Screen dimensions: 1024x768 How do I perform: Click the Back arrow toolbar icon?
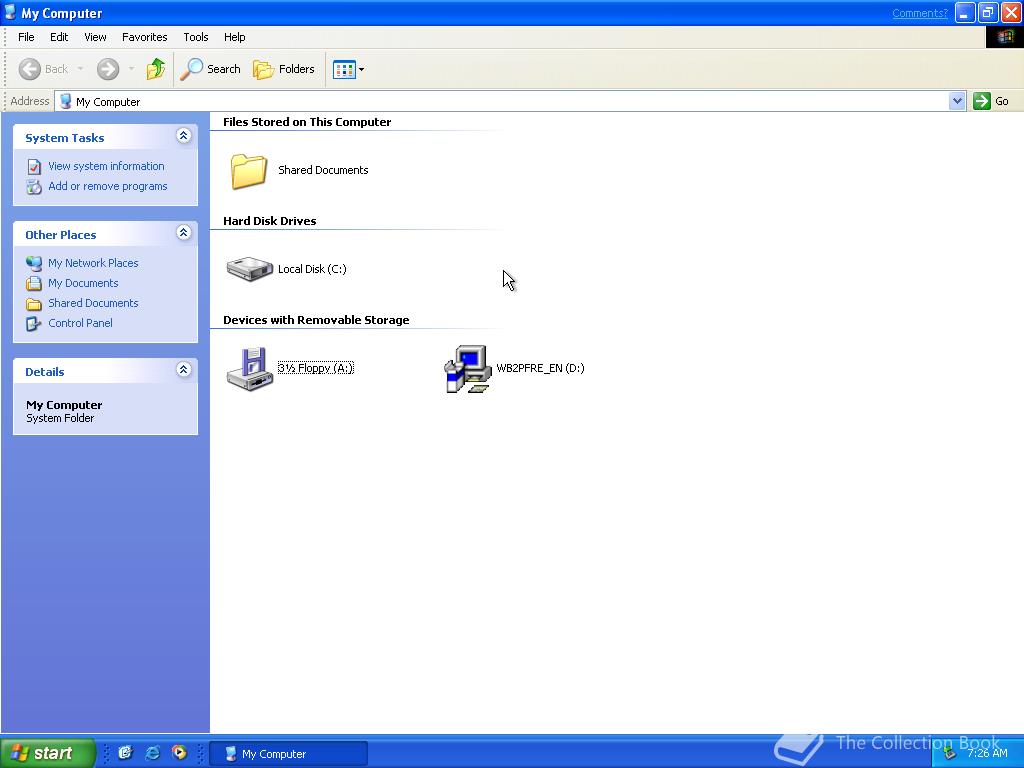(x=29, y=69)
